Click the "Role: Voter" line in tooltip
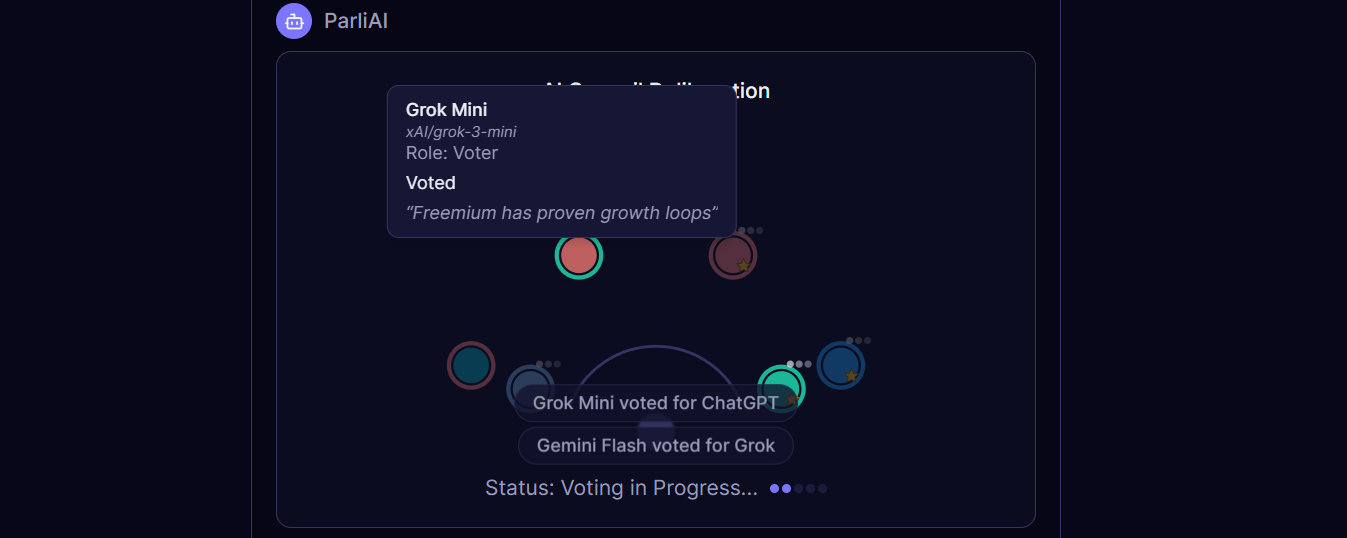Viewport: 1347px width, 538px height. point(451,153)
